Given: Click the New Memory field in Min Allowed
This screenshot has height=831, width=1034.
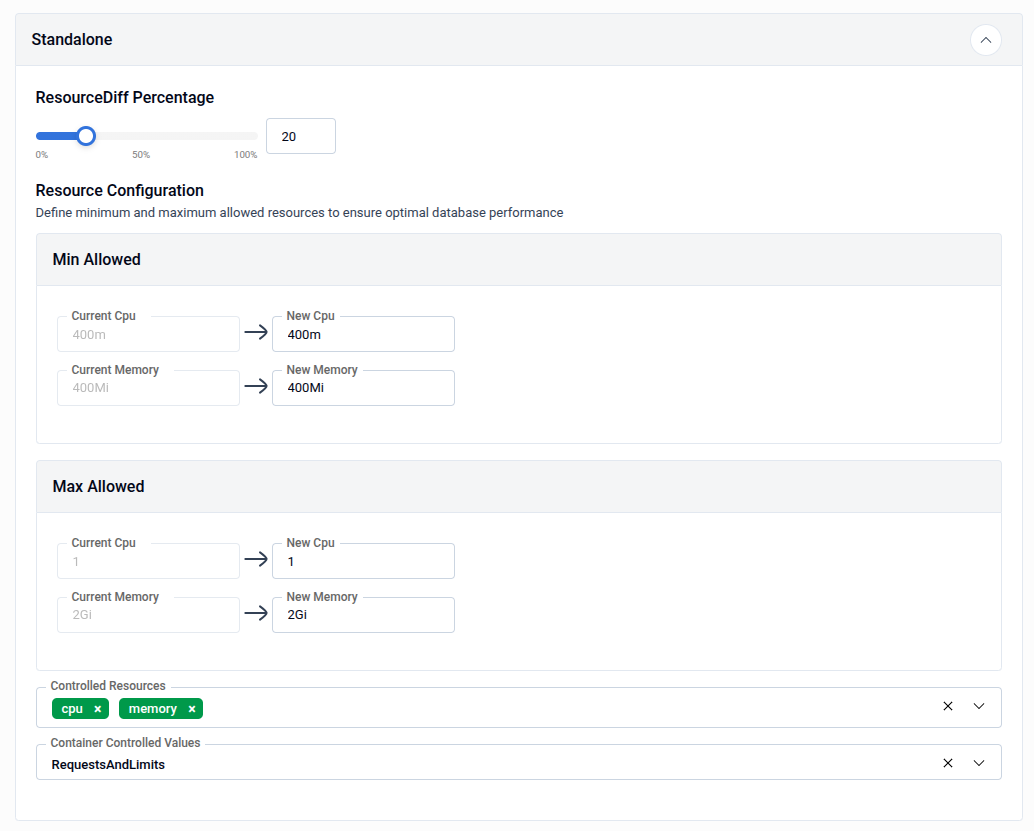Looking at the screenshot, I should tap(363, 387).
